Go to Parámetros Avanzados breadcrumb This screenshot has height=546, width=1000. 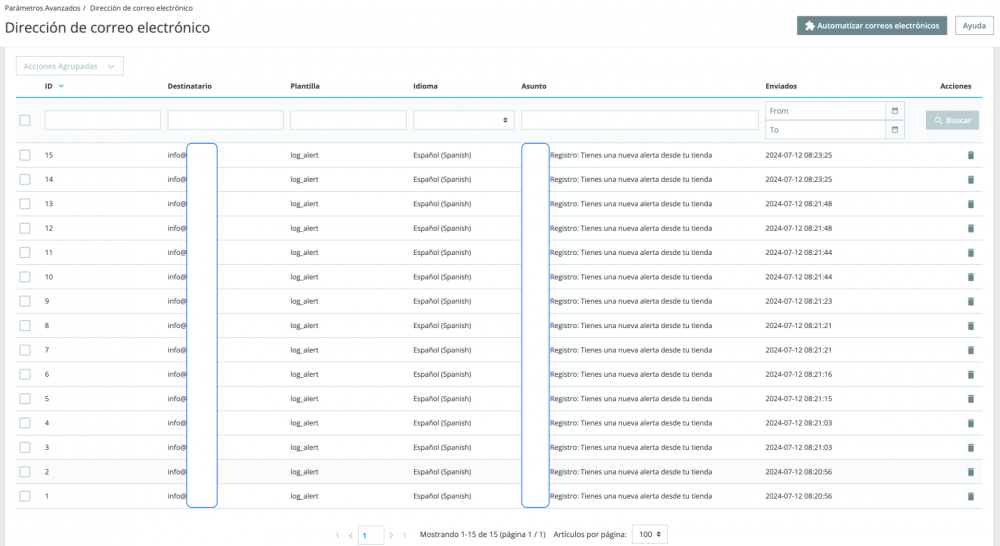41,8
